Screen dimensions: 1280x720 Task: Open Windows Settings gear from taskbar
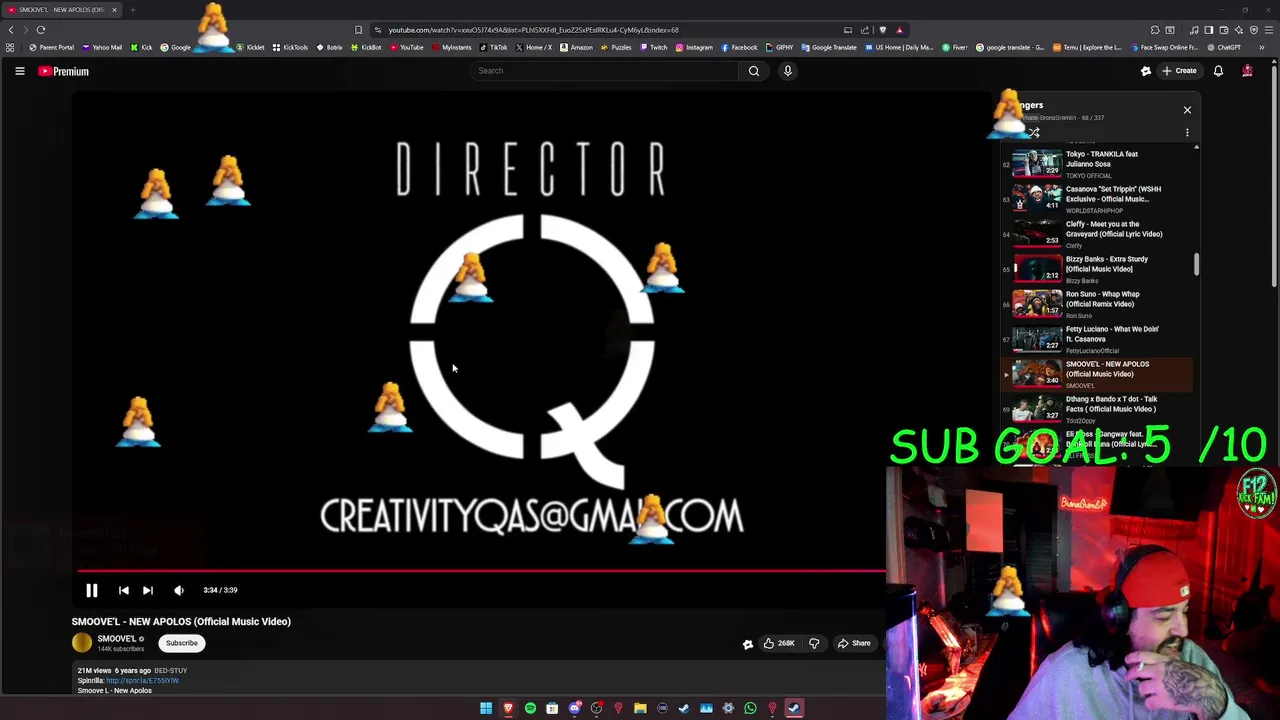[728, 708]
